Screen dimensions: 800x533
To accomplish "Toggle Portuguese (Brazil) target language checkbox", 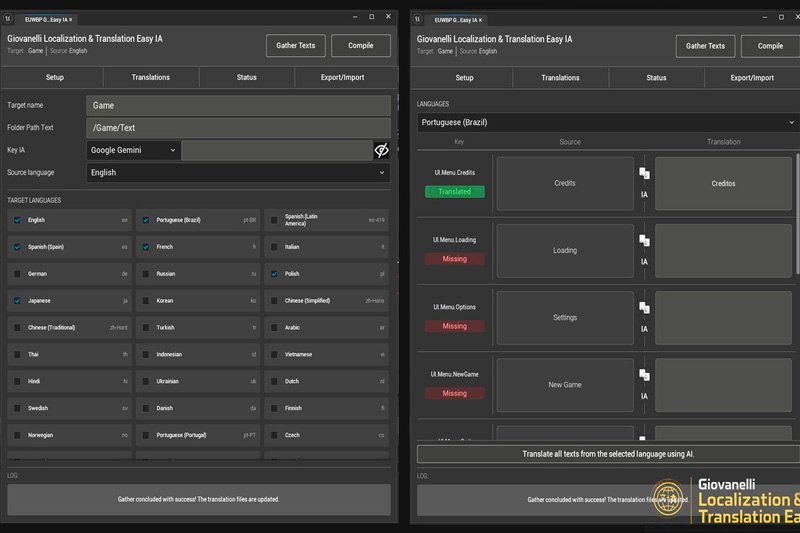I will [146, 220].
